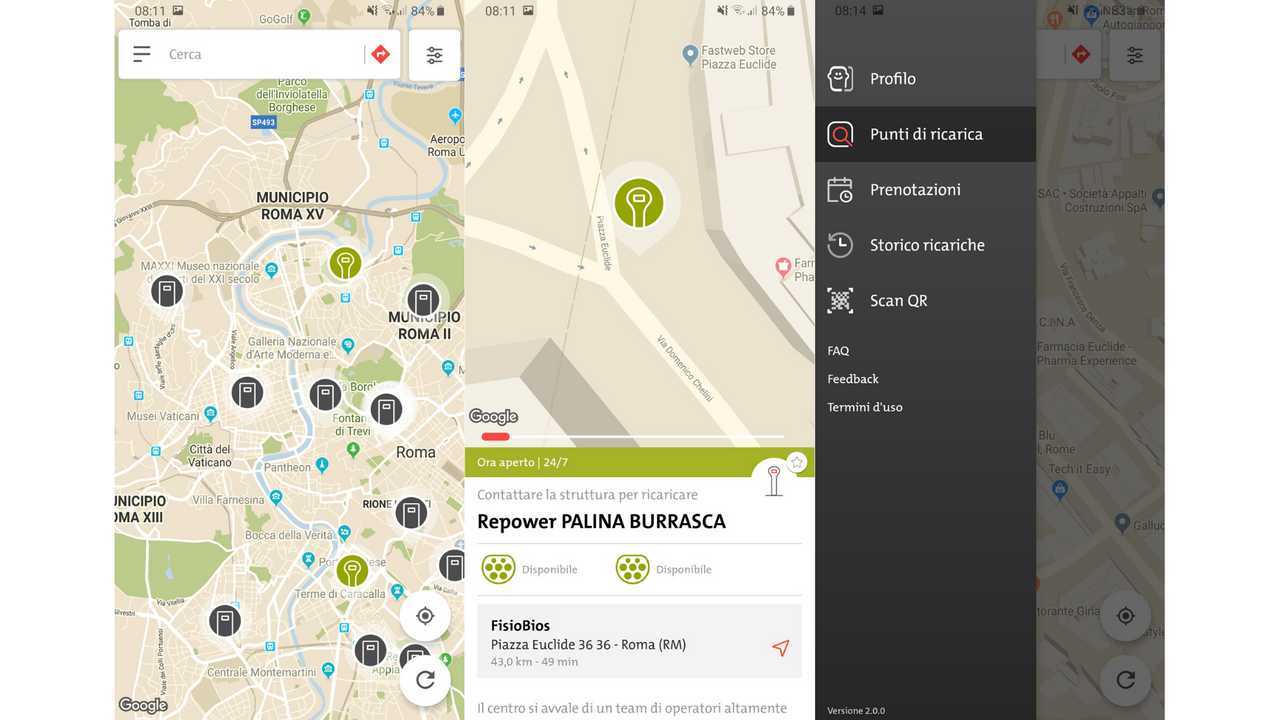Select the charging marker near Via Portuense

click(225, 621)
